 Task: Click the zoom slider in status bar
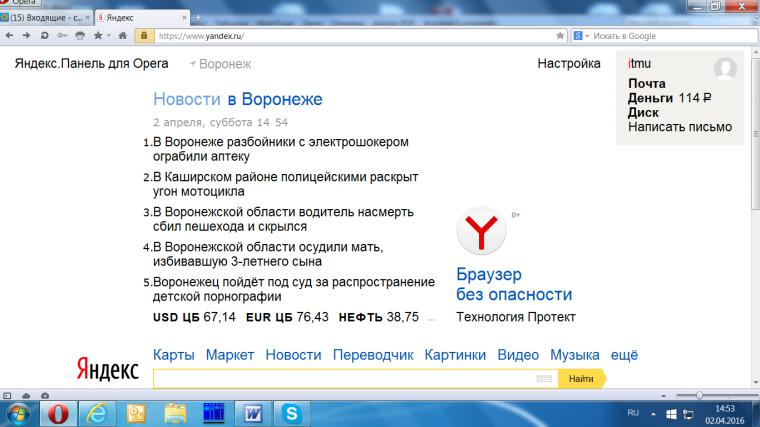pos(700,396)
